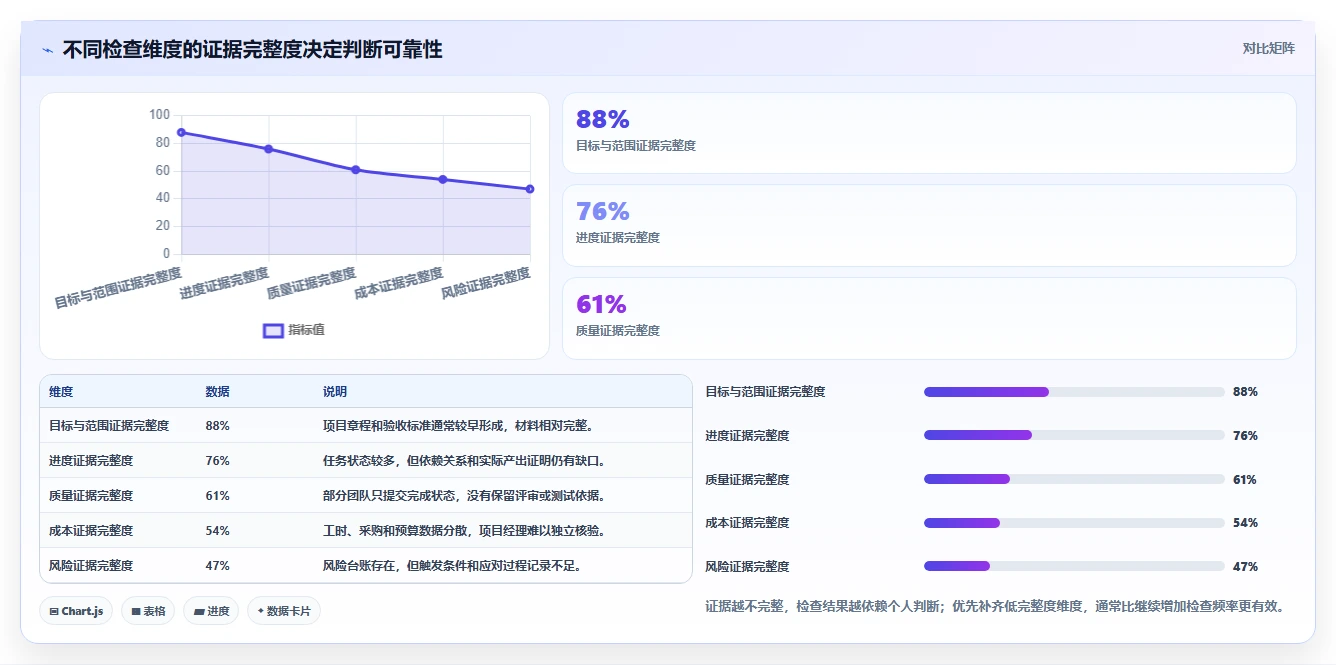Select the 数据卡片 chip
The width and height of the screenshot is (1336, 665).
tap(284, 611)
